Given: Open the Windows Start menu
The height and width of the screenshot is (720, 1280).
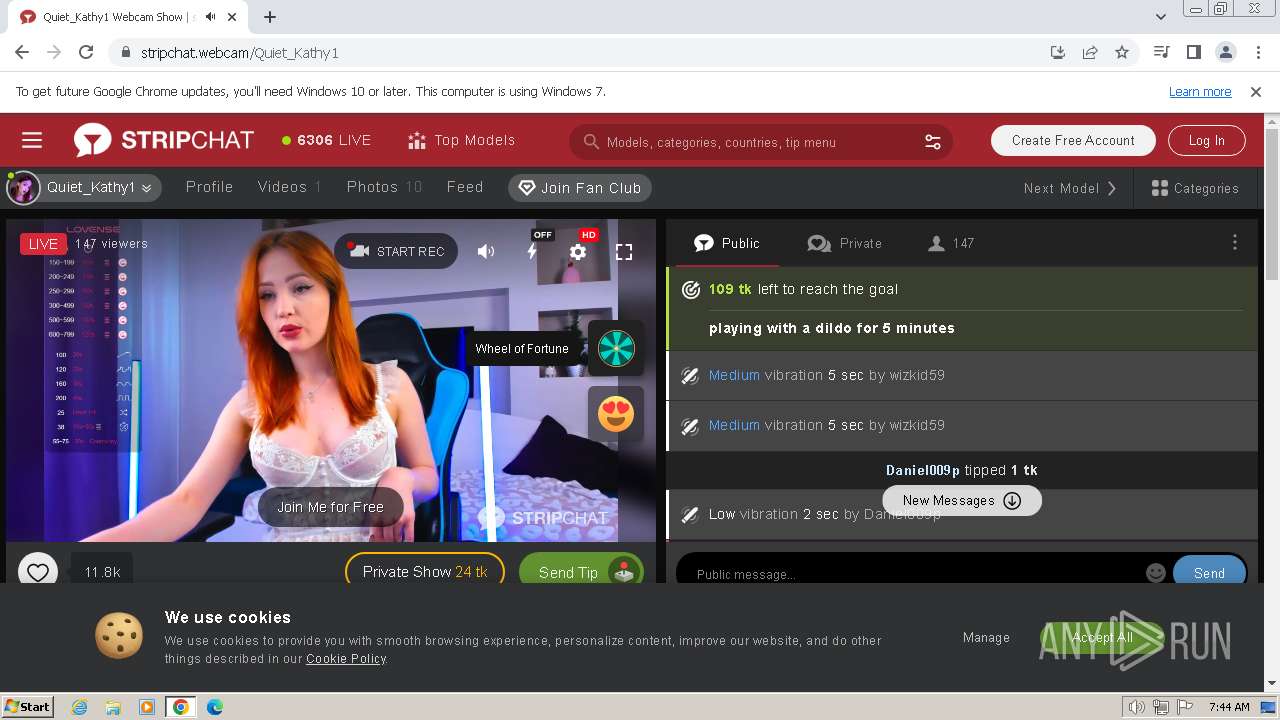Looking at the screenshot, I should click(27, 707).
